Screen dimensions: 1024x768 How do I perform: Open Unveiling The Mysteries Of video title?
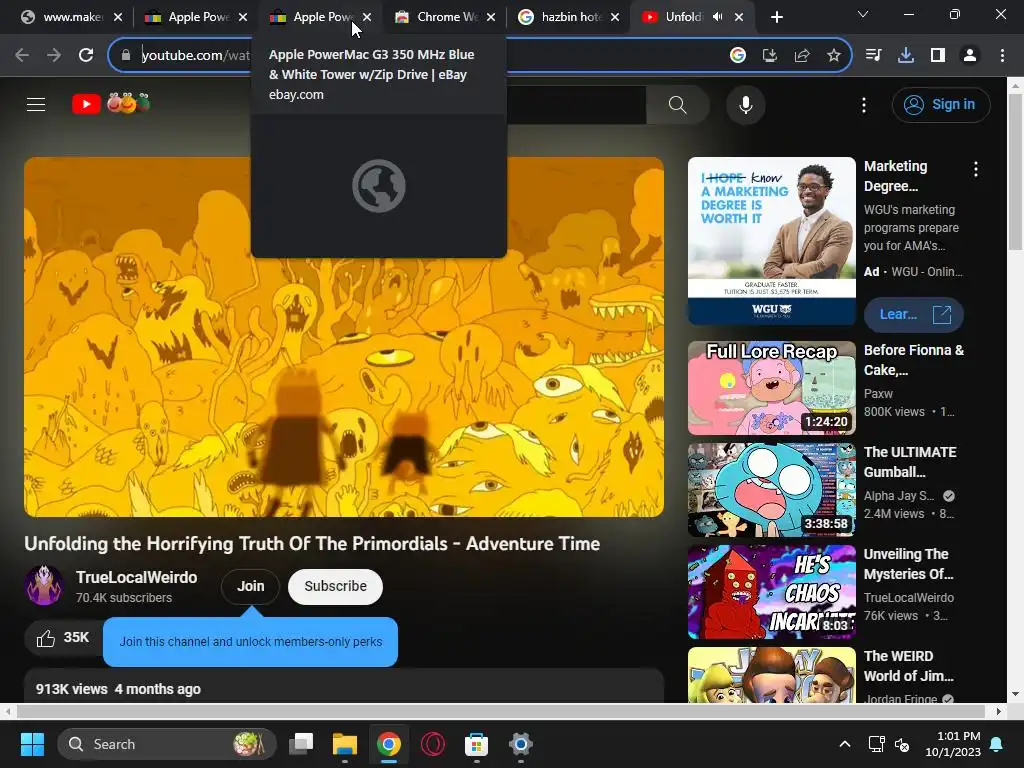pos(908,564)
